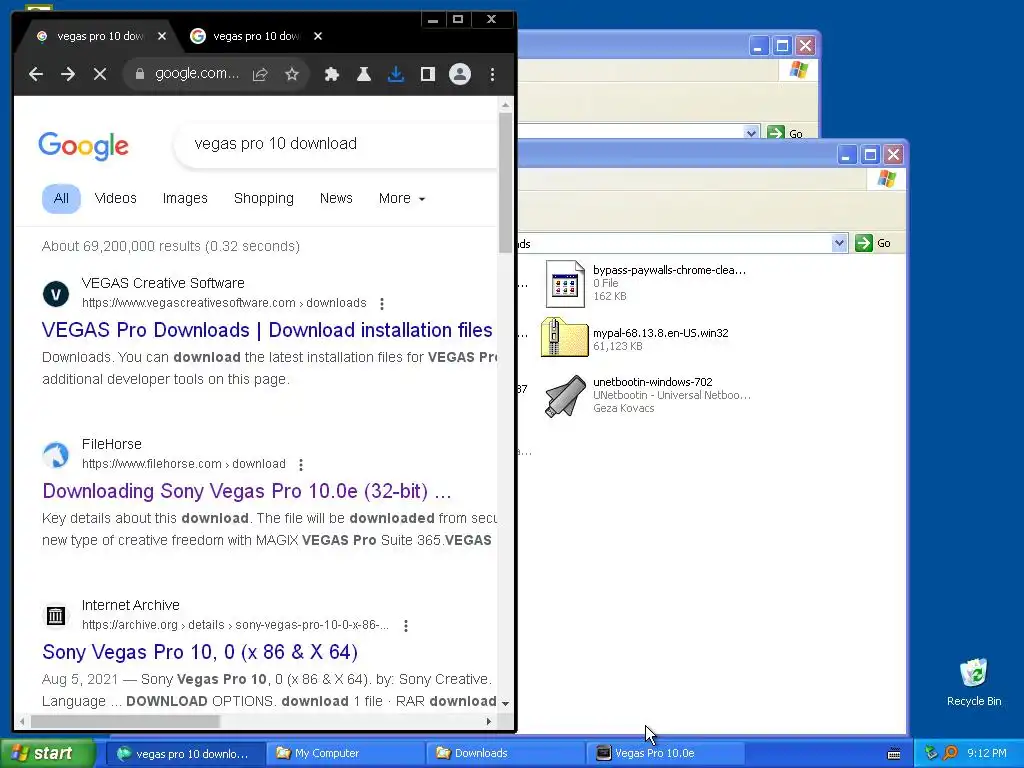Select bypass-paywalls-chrome-clean file in Downloads
The height and width of the screenshot is (768, 1024).
(646, 283)
